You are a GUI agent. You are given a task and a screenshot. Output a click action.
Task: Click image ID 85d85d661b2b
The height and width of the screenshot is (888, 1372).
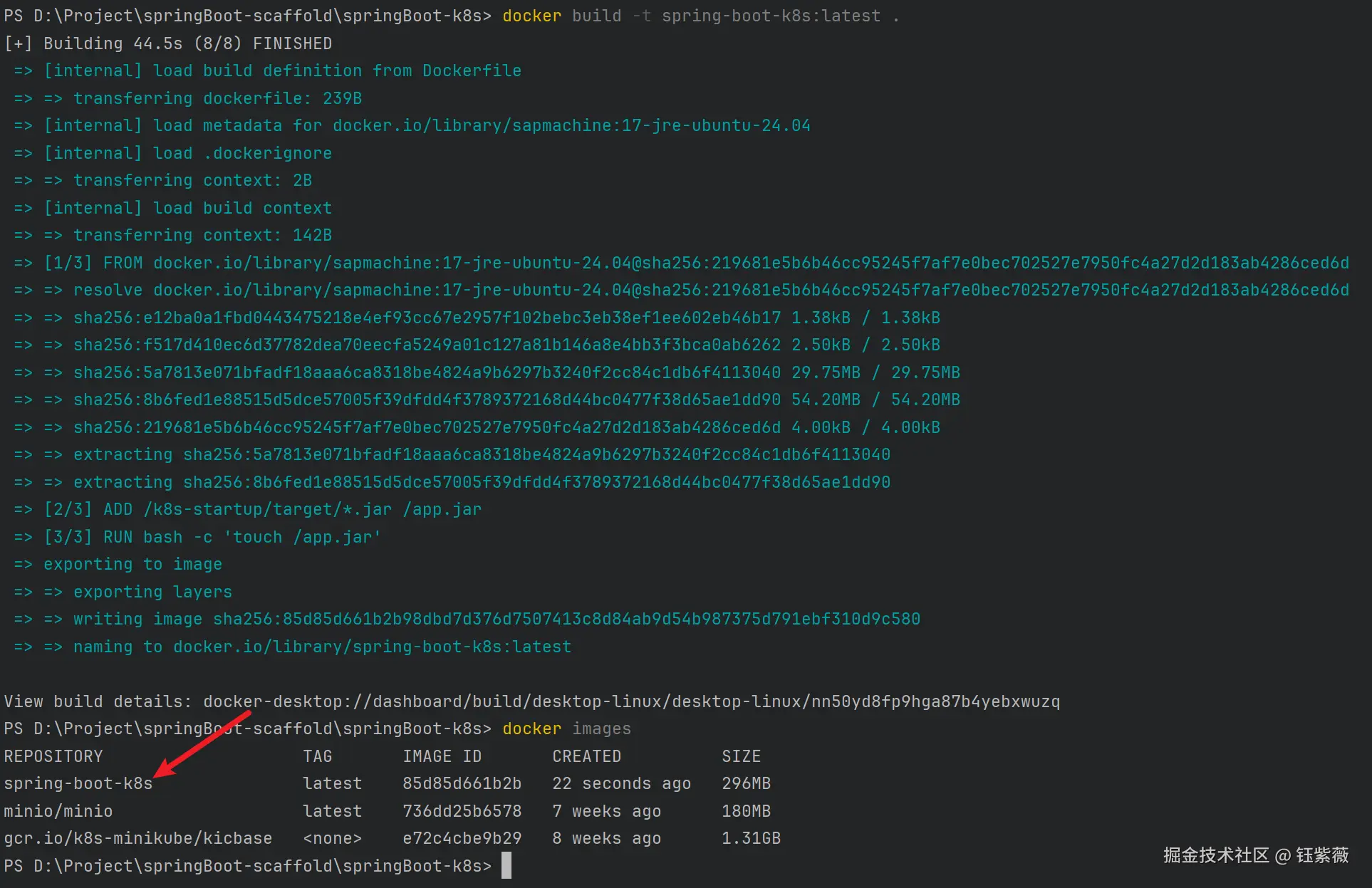point(462,783)
